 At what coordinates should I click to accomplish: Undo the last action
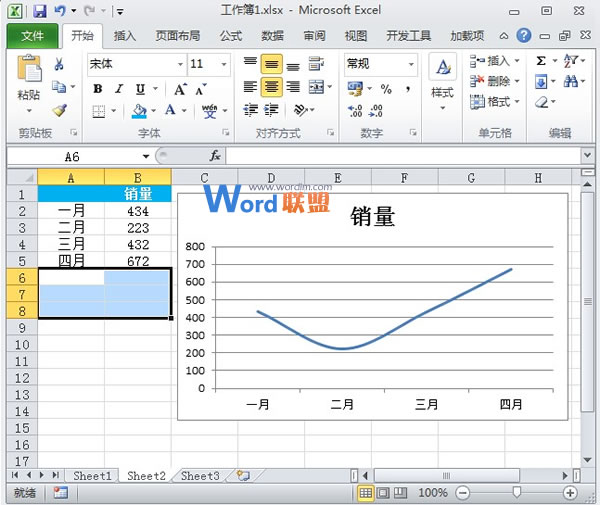(60, 11)
